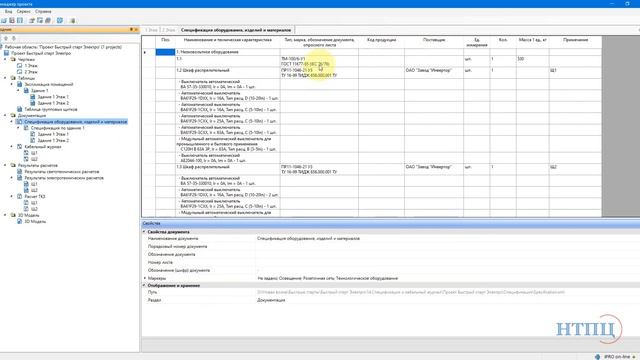Select 'Здание 1 Этаж 1' under Экспликация помещений
Viewport: 640px width, 360px height.
tap(53, 97)
